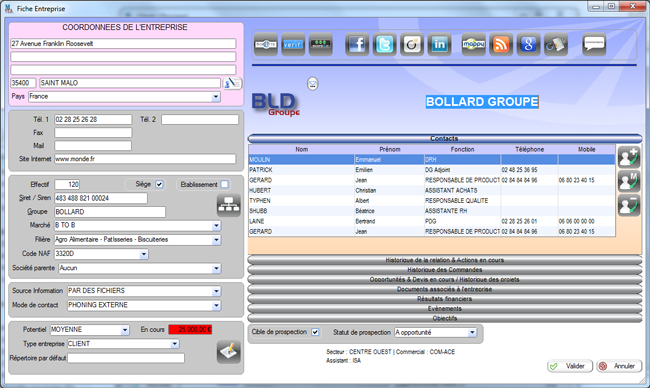Open the Societe.com lookup icon

266,44
